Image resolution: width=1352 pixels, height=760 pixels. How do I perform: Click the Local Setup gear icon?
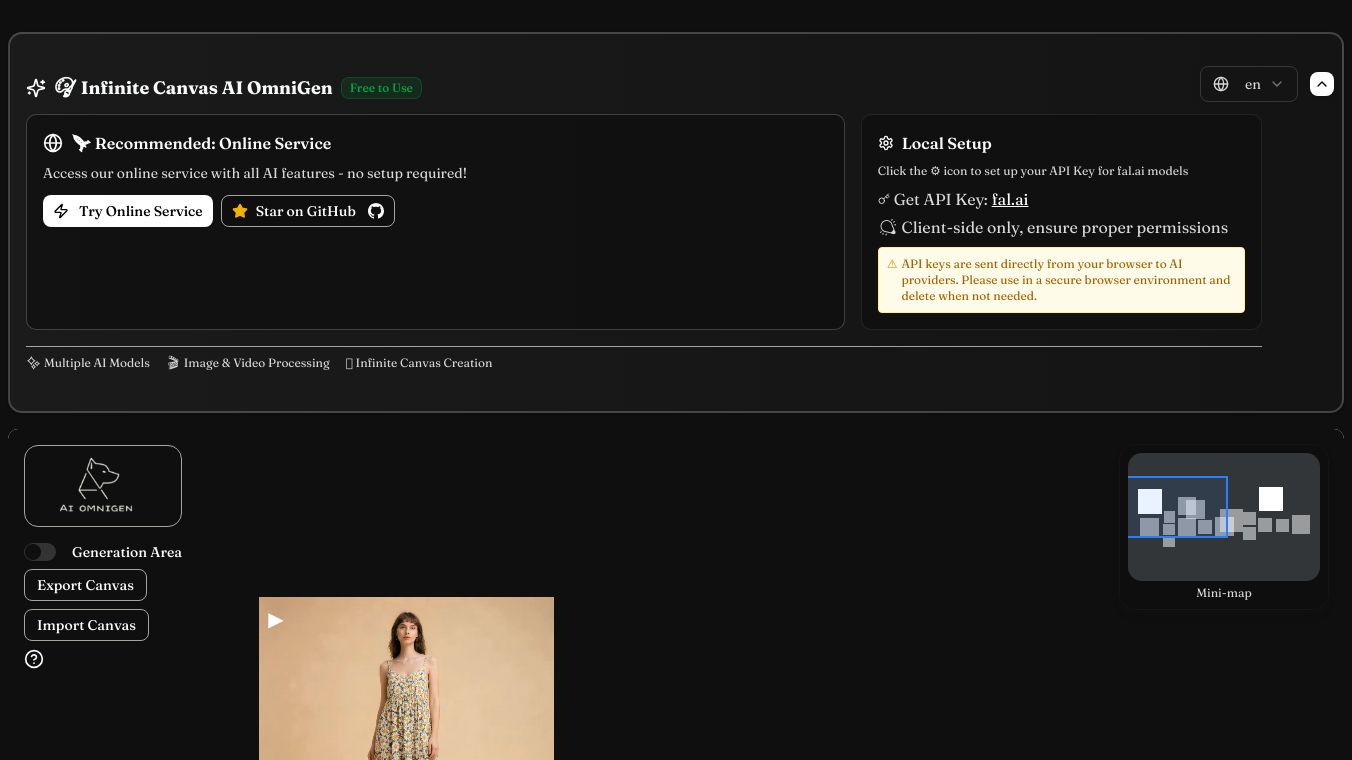point(885,144)
